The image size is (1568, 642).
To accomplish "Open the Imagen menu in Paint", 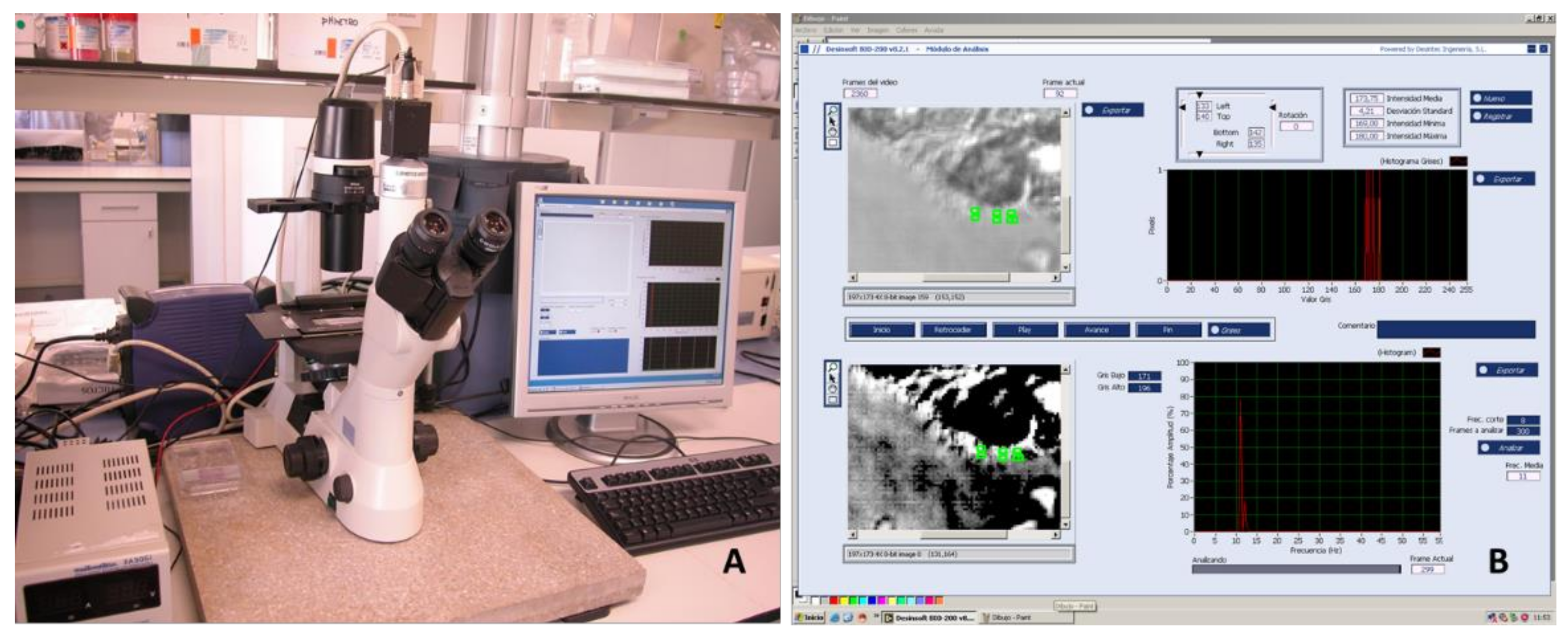I will coord(879,30).
